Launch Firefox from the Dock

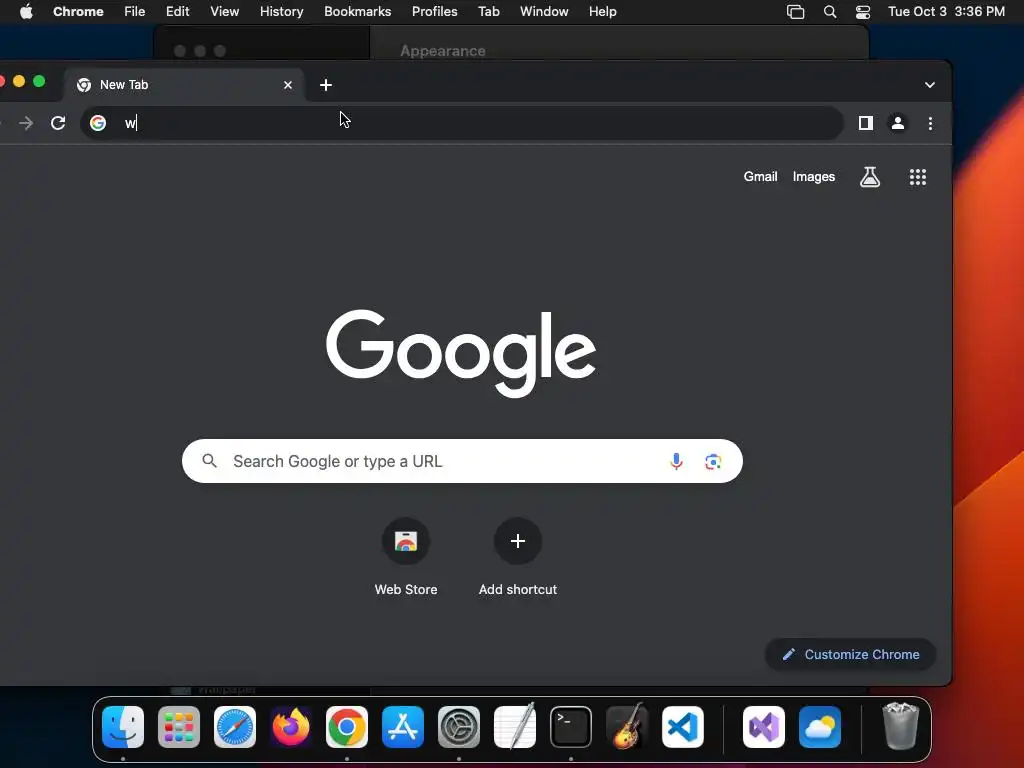pos(291,727)
